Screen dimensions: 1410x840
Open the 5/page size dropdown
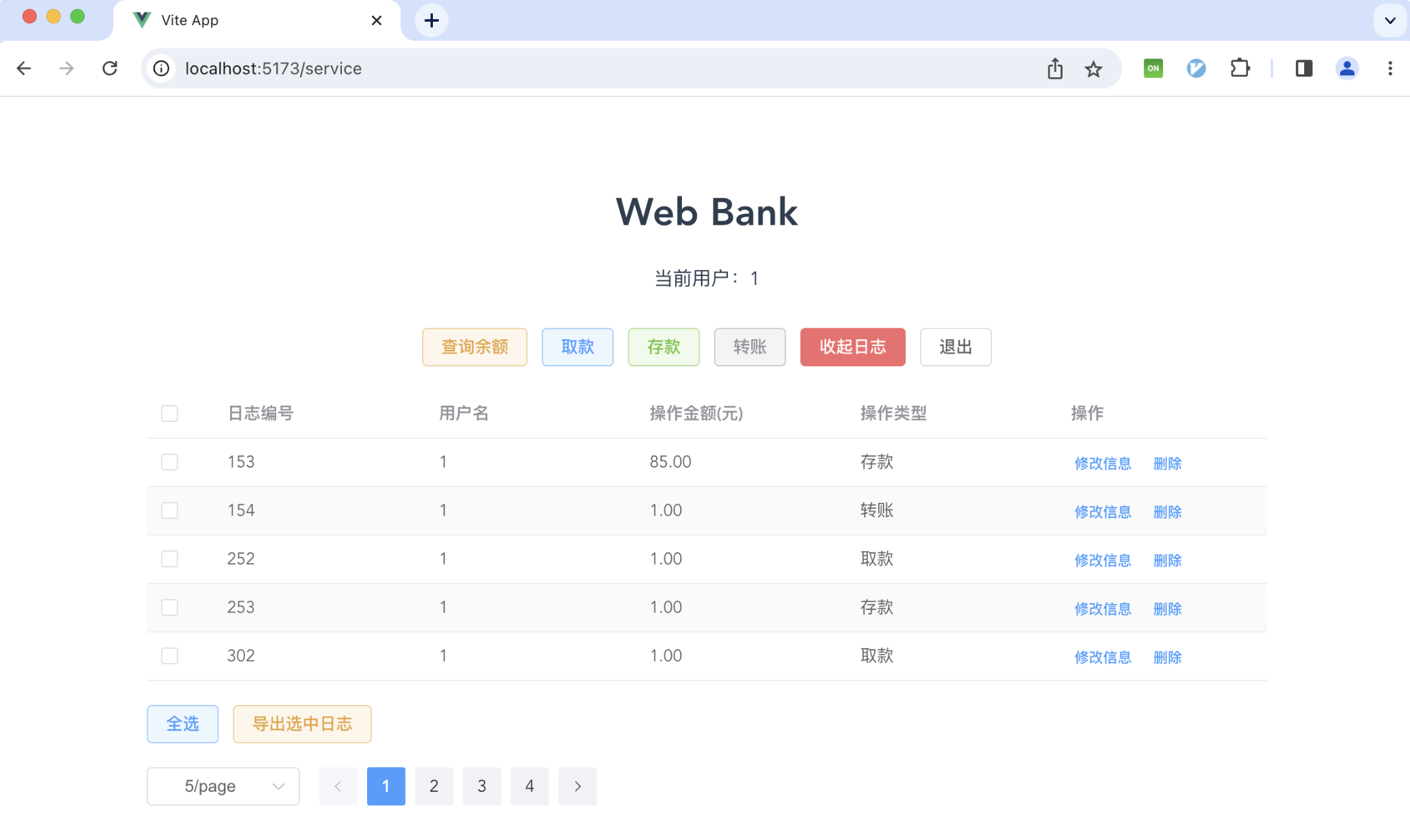point(223,786)
